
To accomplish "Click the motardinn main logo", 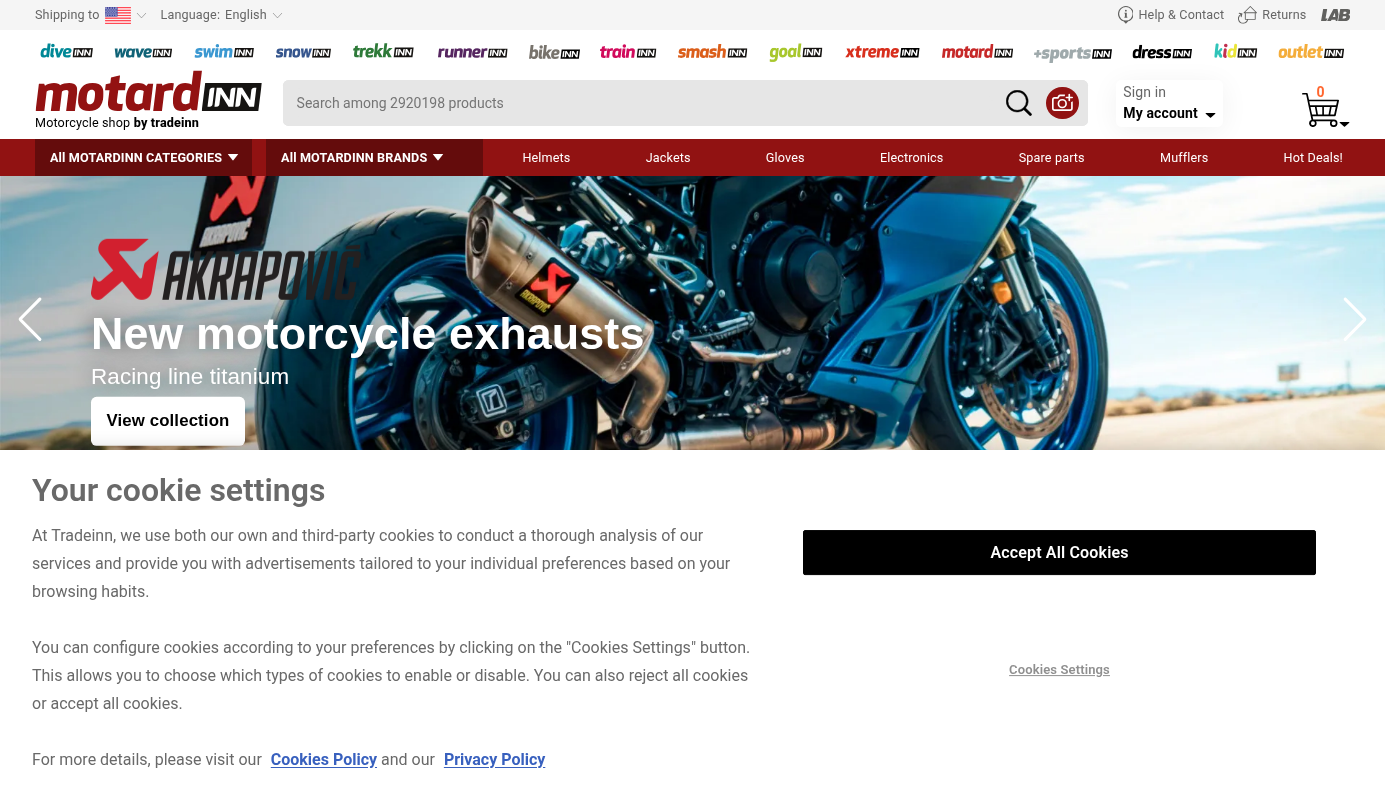I will 148,99.
